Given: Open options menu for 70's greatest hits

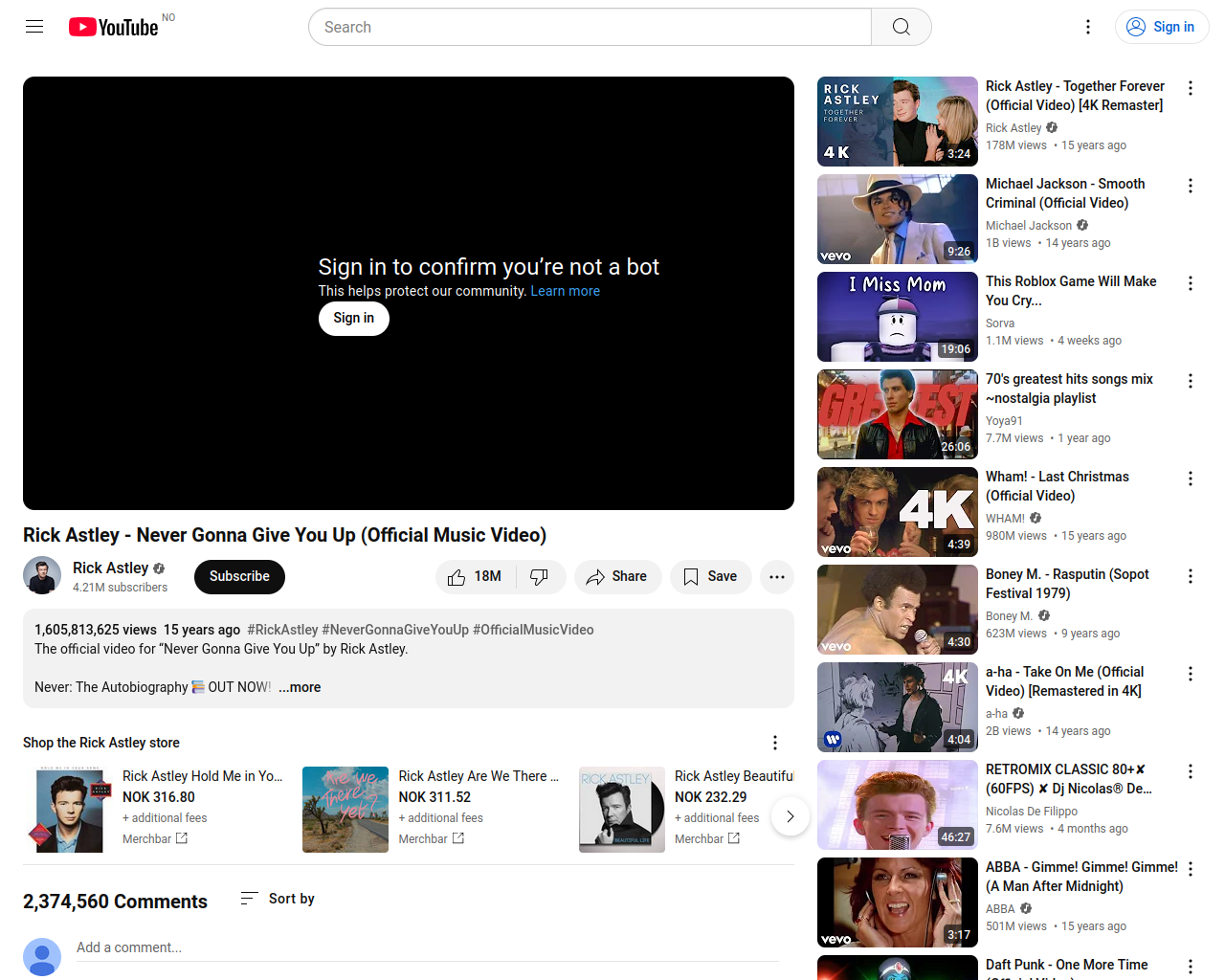Looking at the screenshot, I should (x=1191, y=381).
